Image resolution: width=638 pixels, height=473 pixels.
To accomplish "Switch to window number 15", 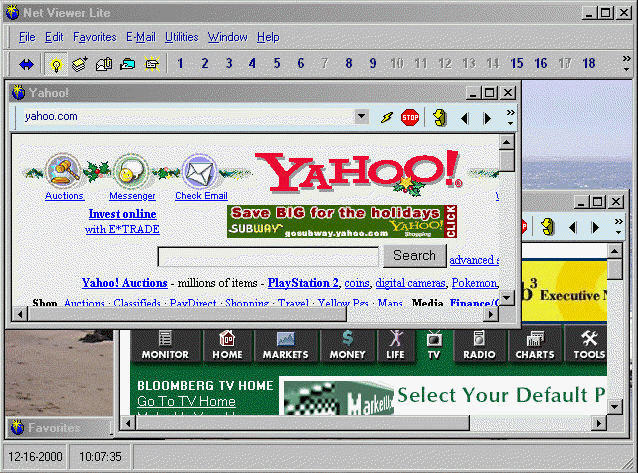I will point(517,64).
